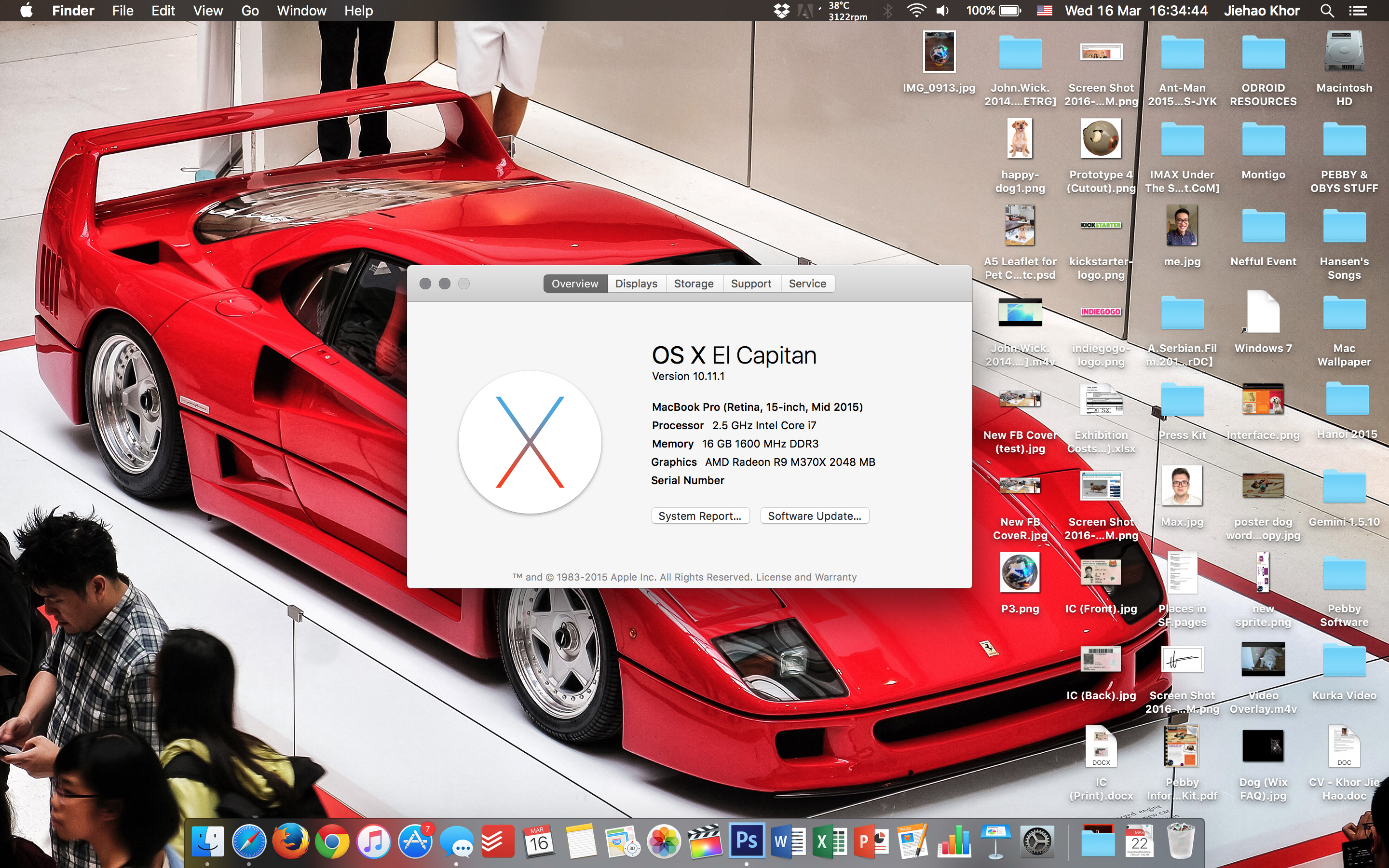Open the volume control menu
This screenshot has height=868, width=1389.
[x=942, y=10]
